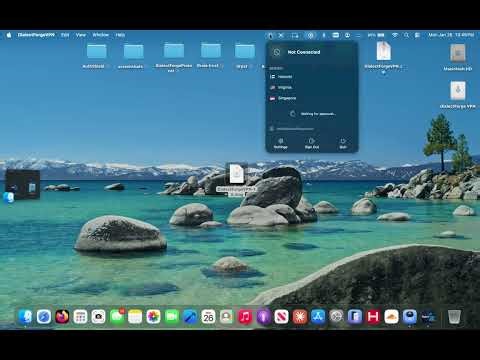Open the View menu

[81, 35]
